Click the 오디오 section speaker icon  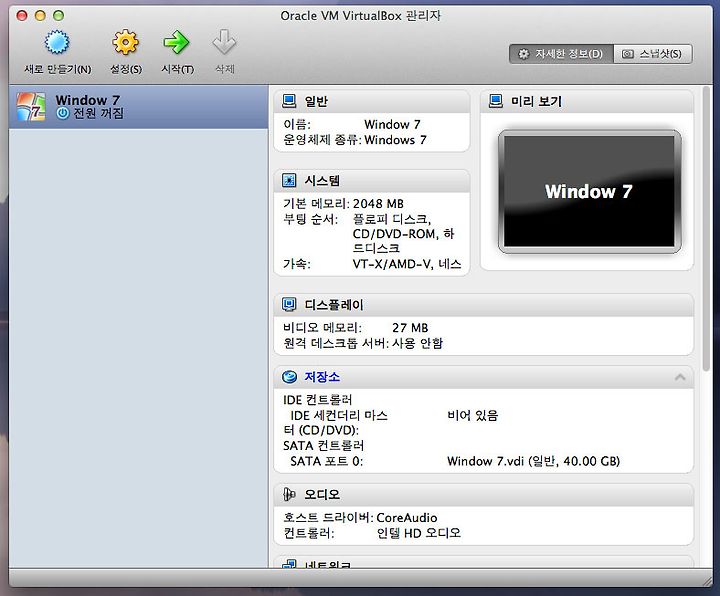click(289, 495)
